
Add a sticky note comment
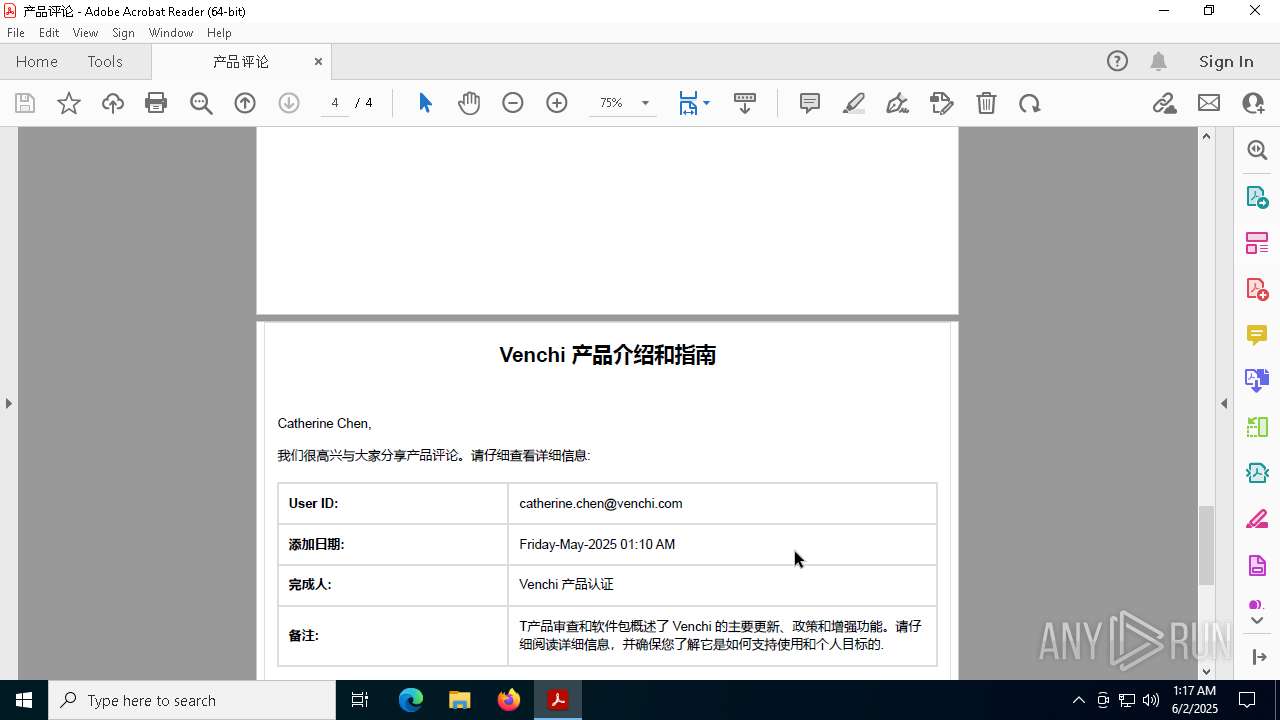click(x=810, y=103)
